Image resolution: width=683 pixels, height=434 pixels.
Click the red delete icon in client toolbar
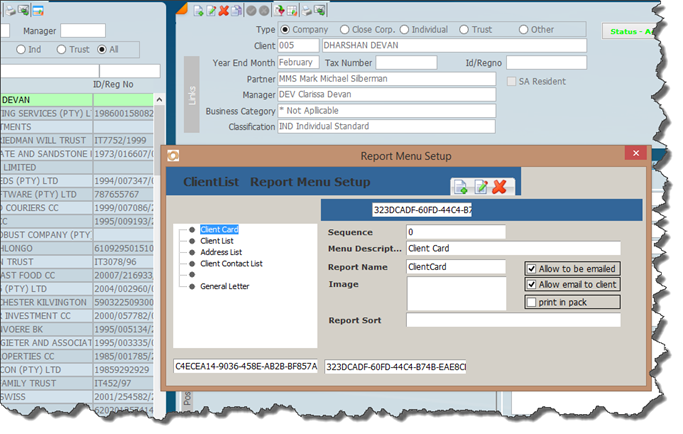(224, 11)
